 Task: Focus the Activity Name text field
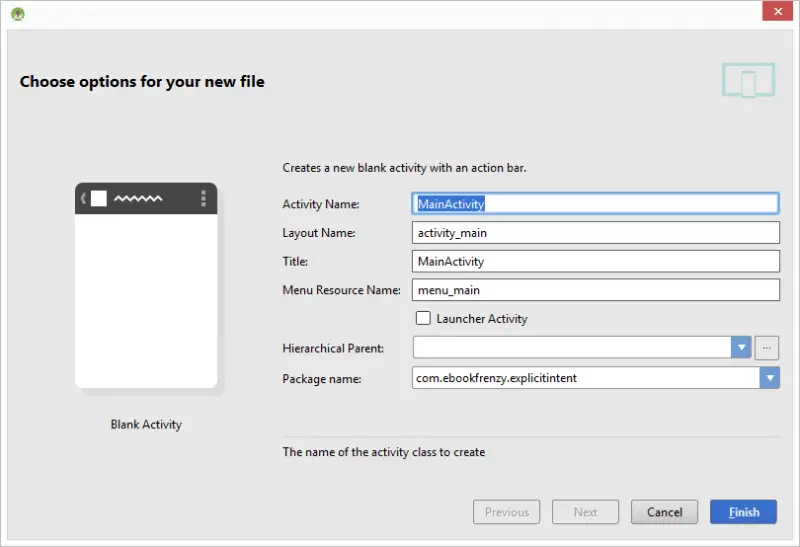[595, 203]
